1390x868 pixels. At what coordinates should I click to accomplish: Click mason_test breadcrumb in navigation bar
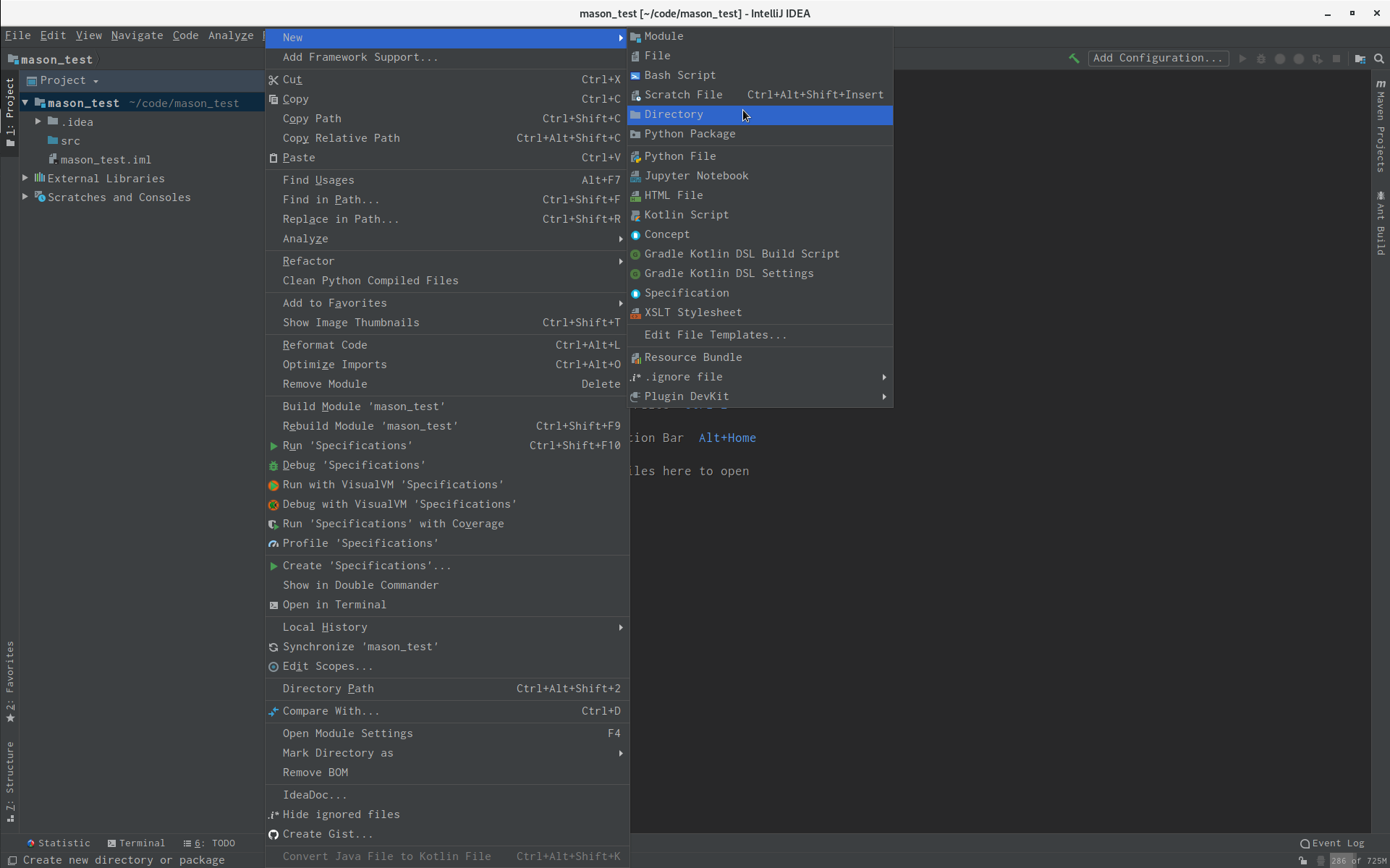(x=51, y=60)
